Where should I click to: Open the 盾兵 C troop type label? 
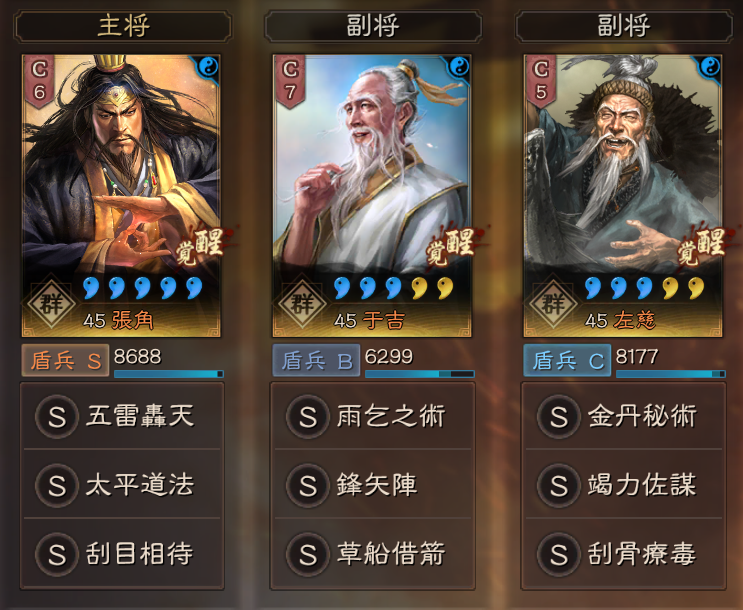(567, 361)
